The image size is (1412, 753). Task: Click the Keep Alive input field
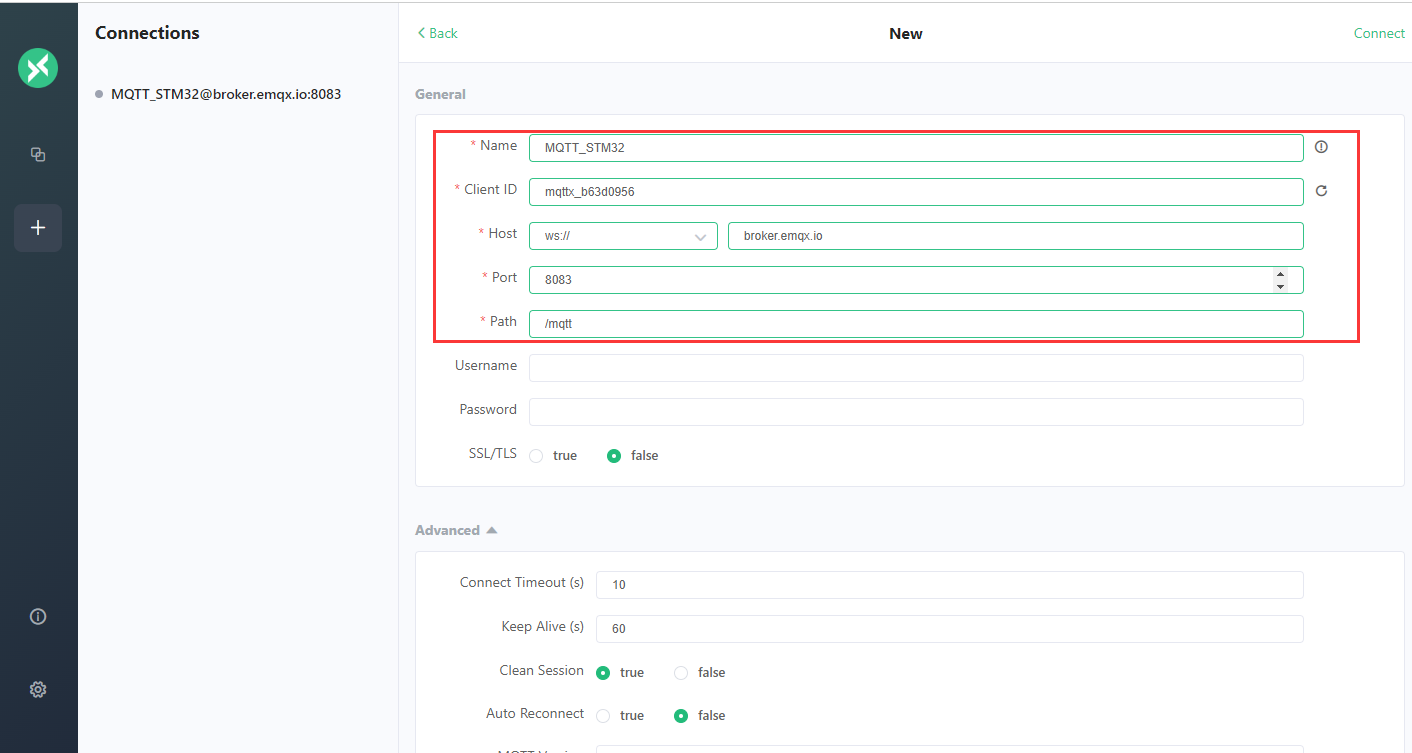[949, 629]
